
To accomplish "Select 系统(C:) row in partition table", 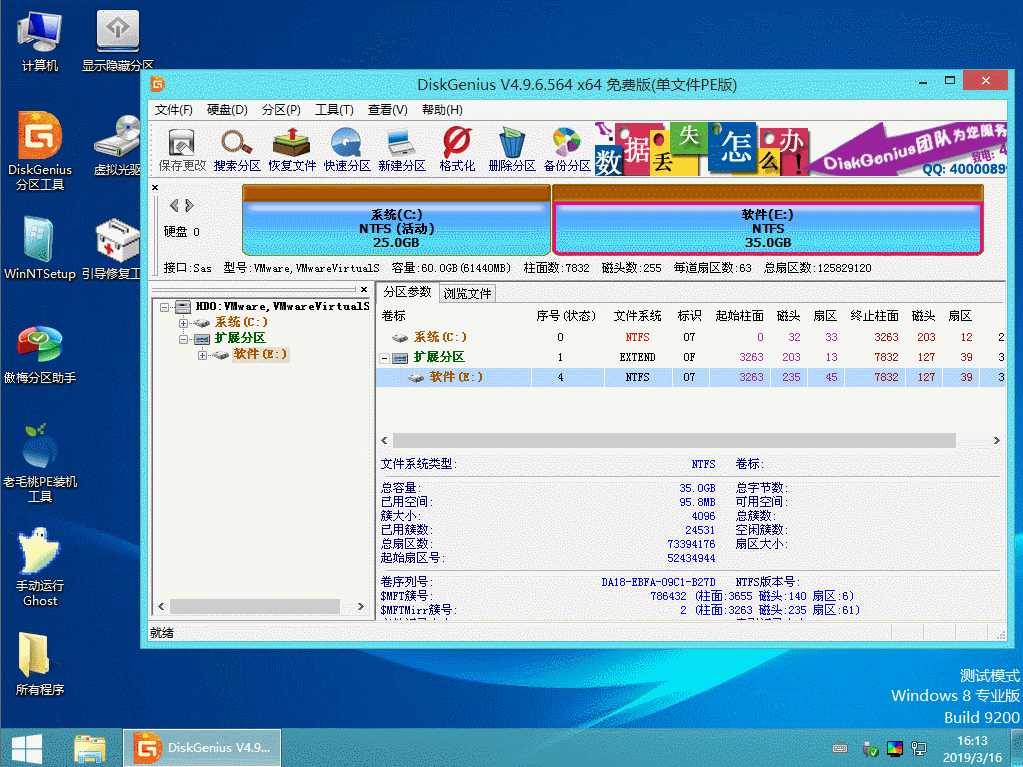I will tap(690, 337).
